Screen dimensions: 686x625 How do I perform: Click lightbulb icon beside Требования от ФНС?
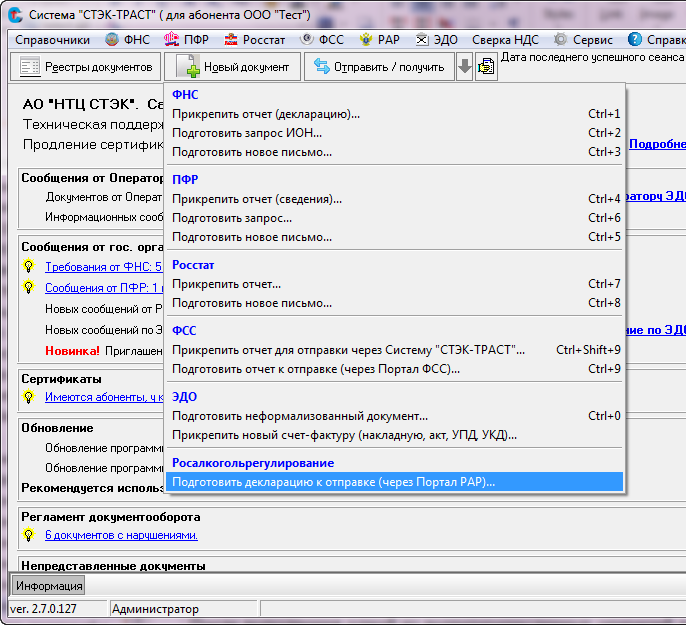(28, 266)
